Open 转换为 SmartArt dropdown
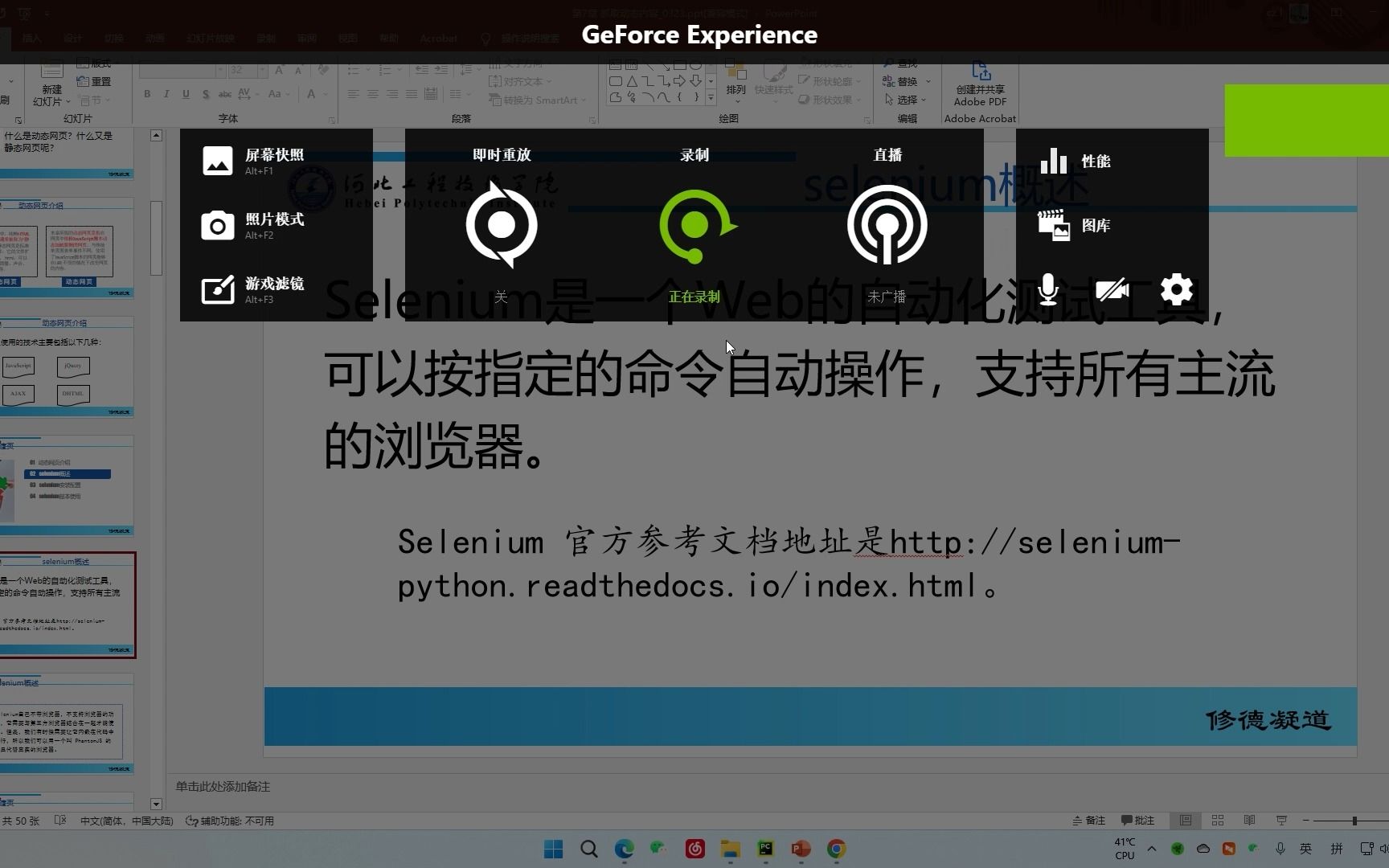1389x868 pixels. (538, 100)
